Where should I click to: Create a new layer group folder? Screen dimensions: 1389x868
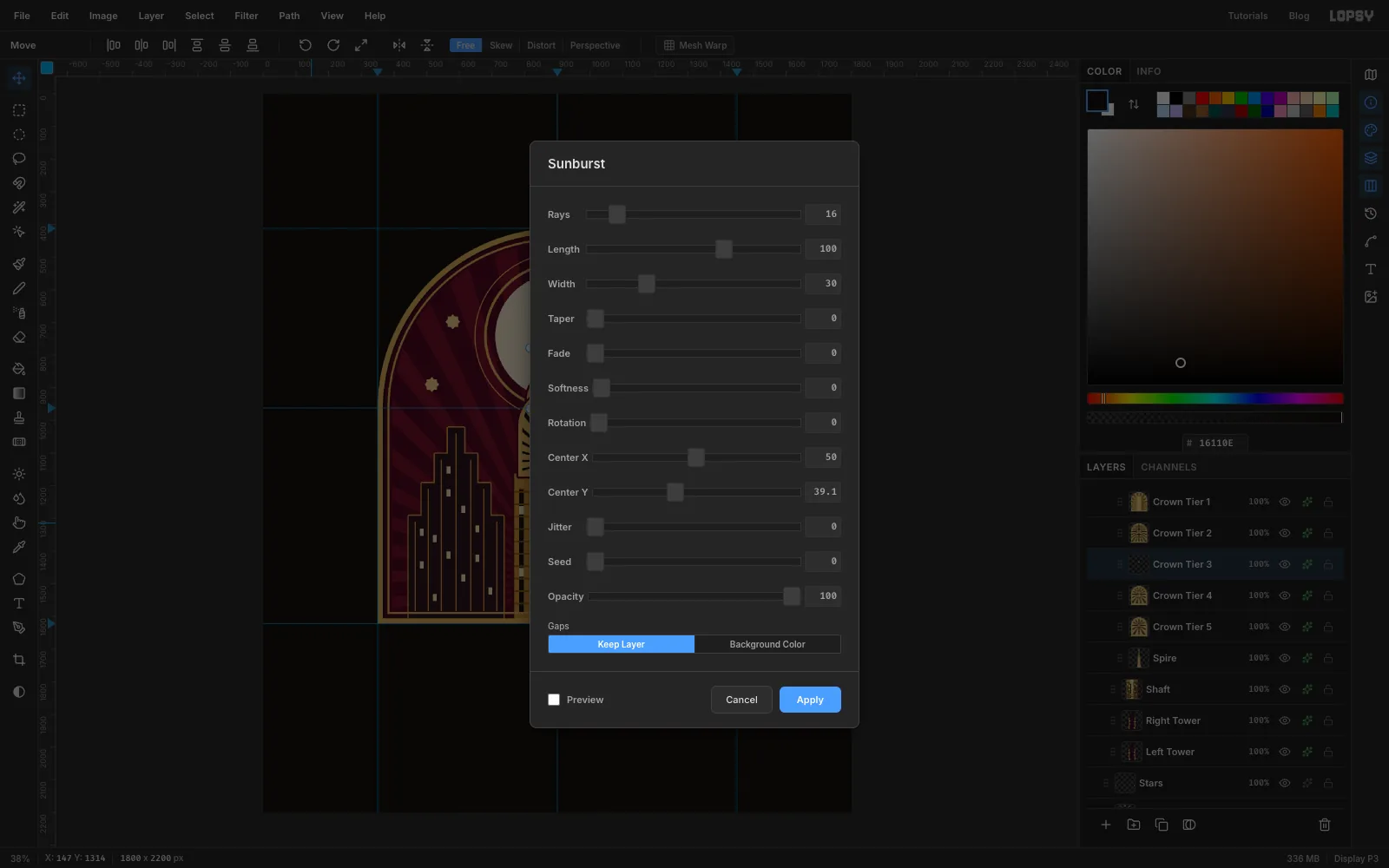coord(1134,825)
